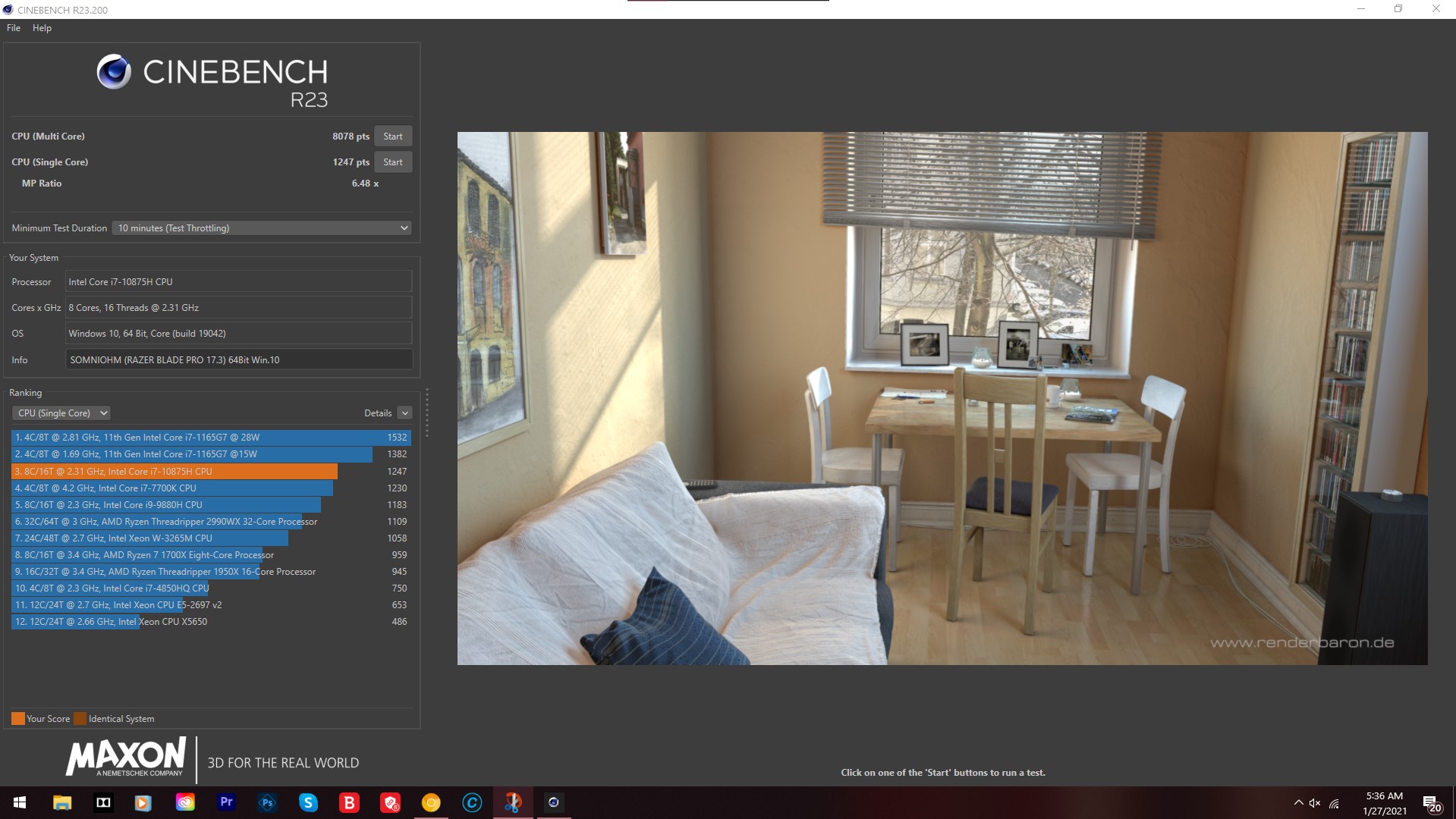Click the OS field showing Windows 10
The image size is (1456, 819).
pos(239,334)
